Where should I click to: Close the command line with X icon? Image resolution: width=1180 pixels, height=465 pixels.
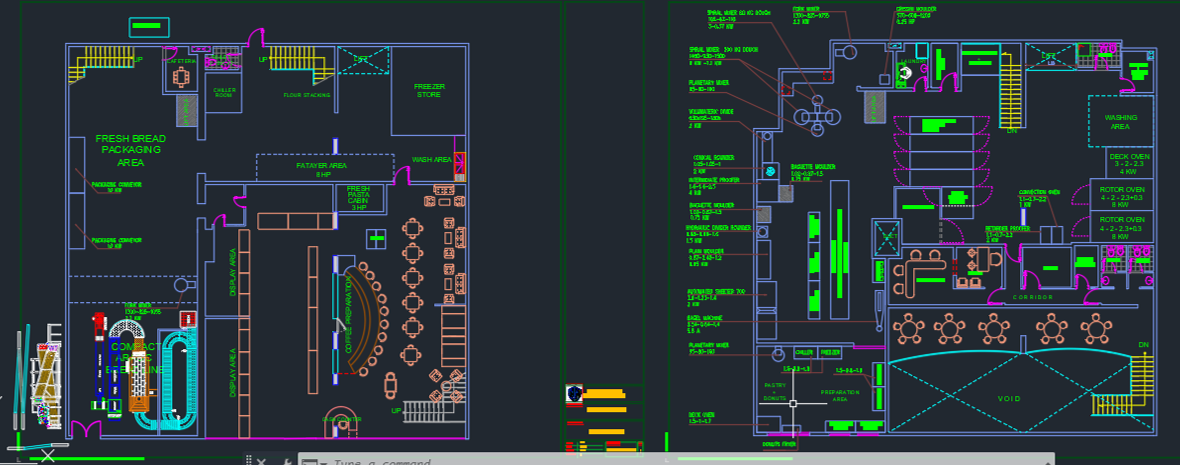click(260, 461)
